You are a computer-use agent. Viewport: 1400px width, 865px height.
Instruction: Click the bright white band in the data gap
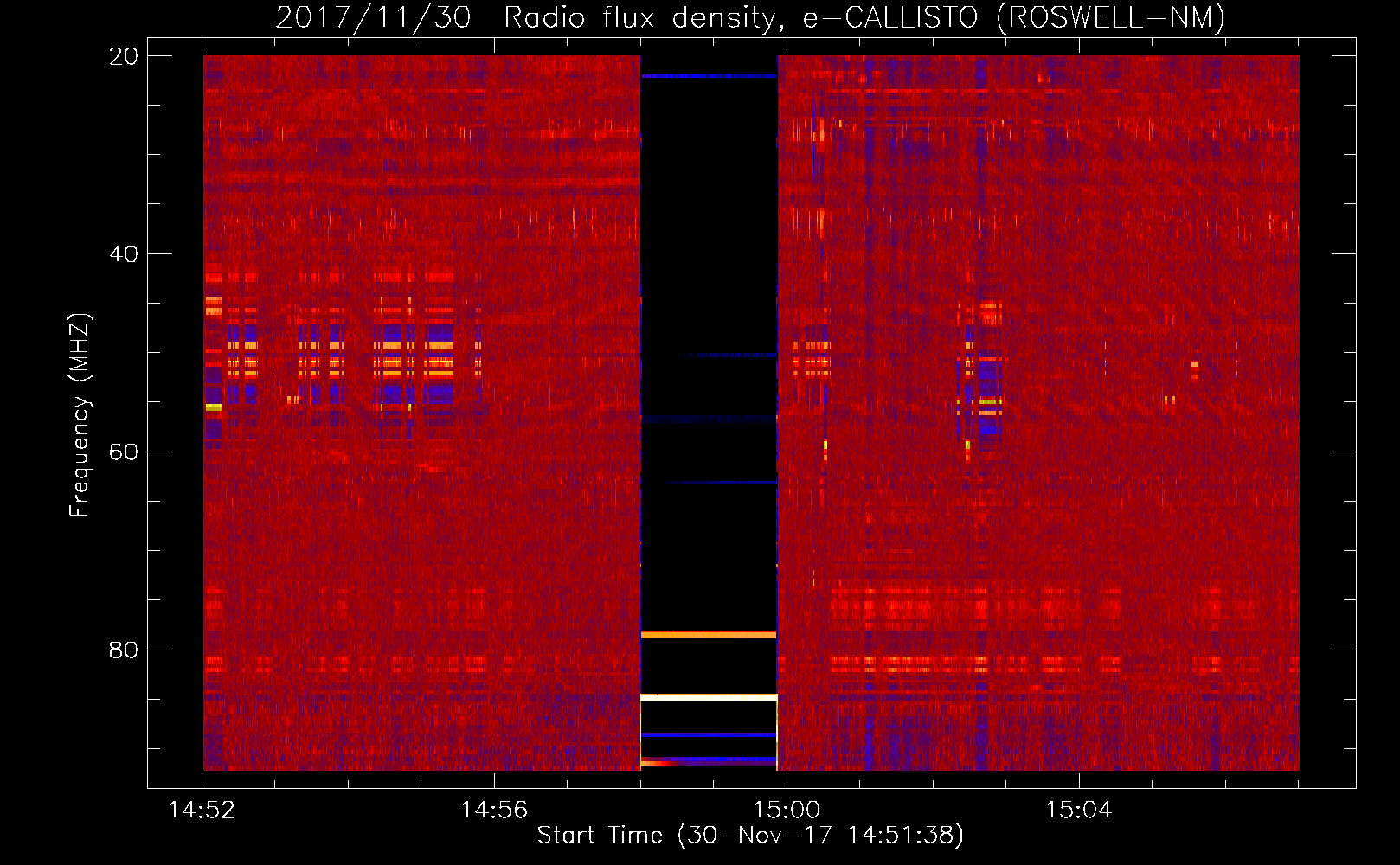tap(709, 696)
